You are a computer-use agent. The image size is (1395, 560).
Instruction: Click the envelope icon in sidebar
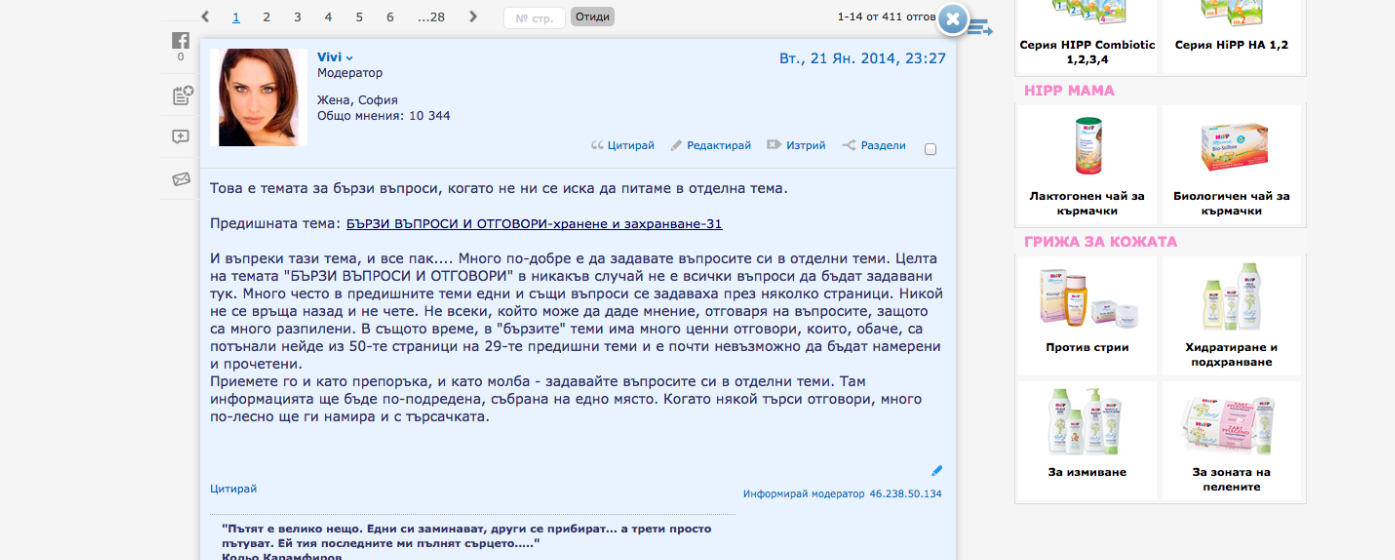pyautogui.click(x=181, y=179)
